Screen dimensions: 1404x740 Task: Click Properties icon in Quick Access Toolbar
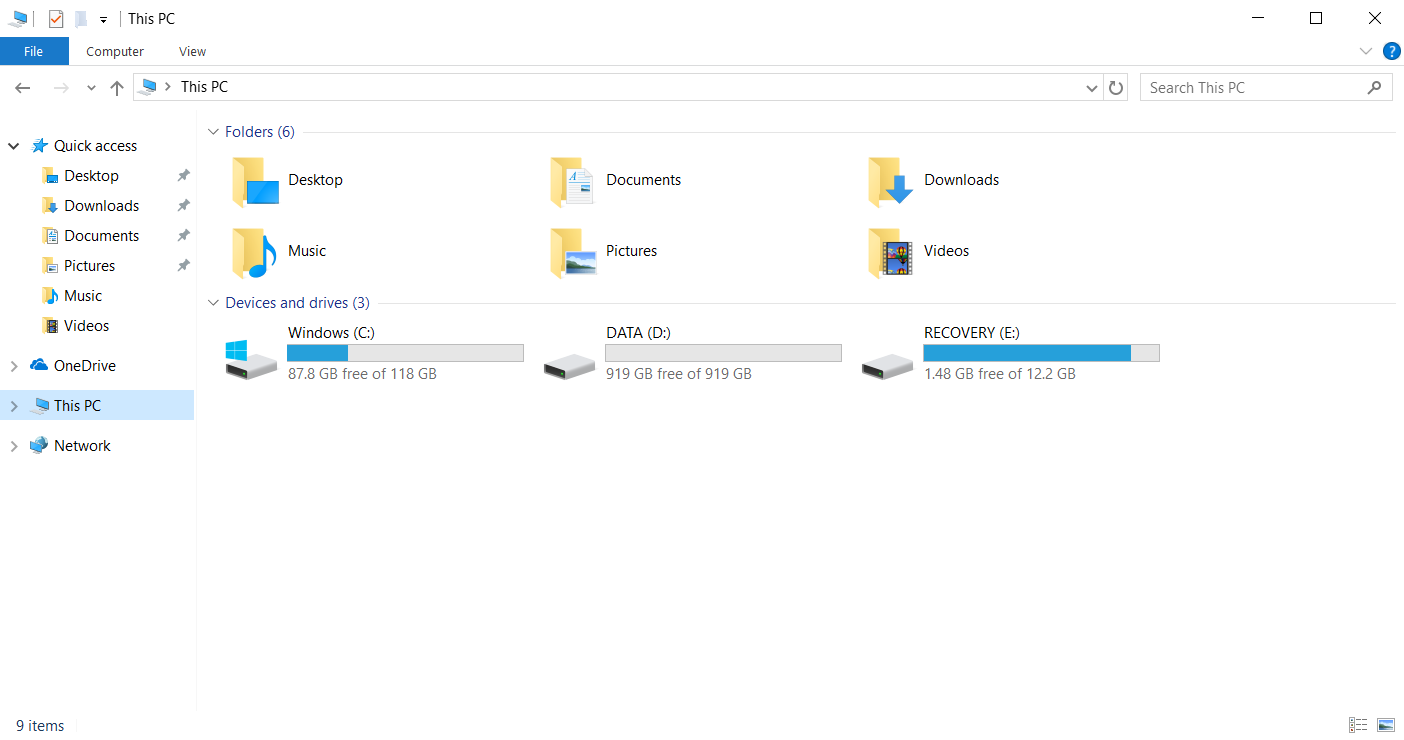[x=56, y=19]
